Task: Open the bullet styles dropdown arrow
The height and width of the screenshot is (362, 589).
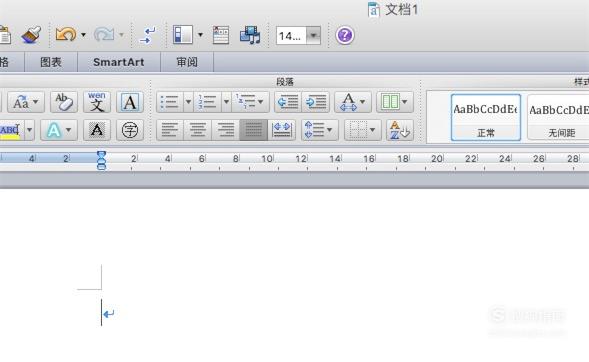Action: pyautogui.click(x=188, y=102)
